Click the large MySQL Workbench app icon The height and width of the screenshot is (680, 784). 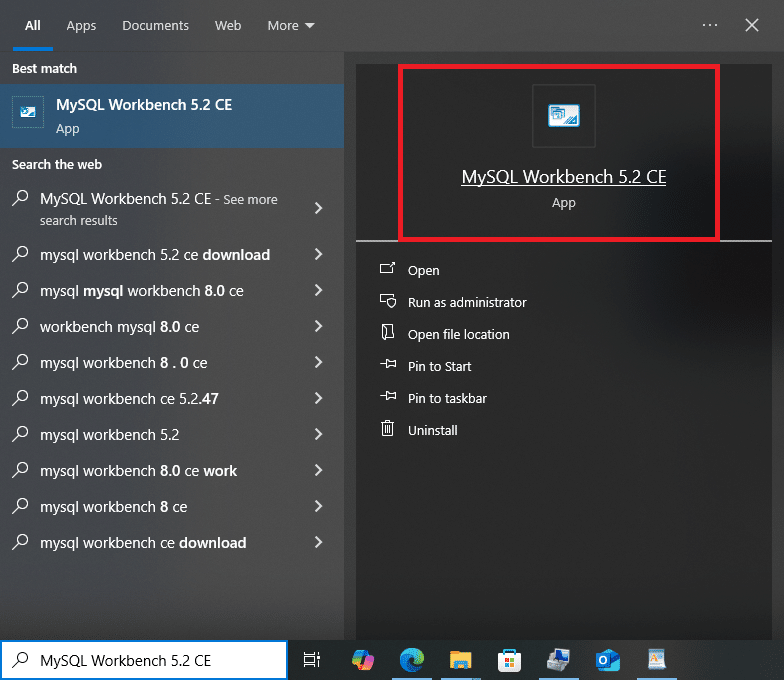coord(564,116)
